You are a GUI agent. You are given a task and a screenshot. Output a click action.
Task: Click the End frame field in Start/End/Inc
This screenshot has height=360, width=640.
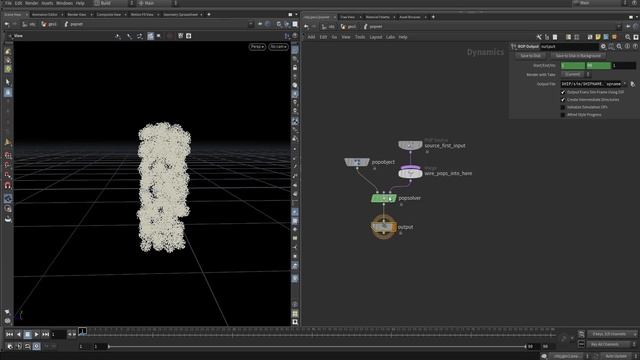click(x=598, y=65)
